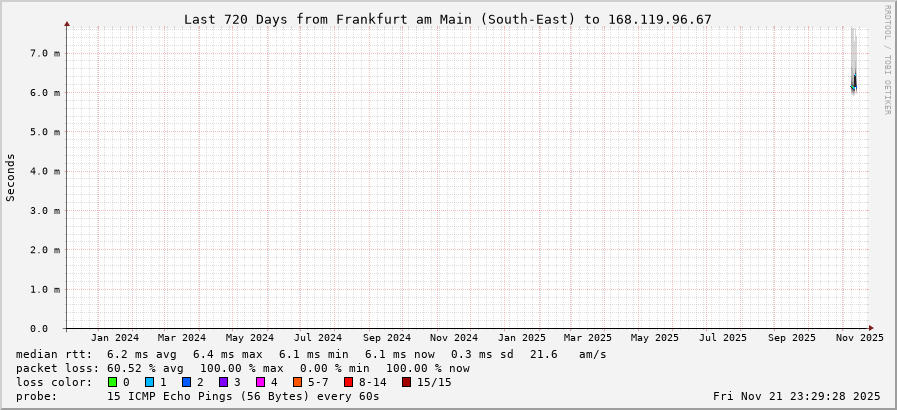897x410 pixels.
Task: Click the green loss color swatch for 0
Action: (112, 382)
